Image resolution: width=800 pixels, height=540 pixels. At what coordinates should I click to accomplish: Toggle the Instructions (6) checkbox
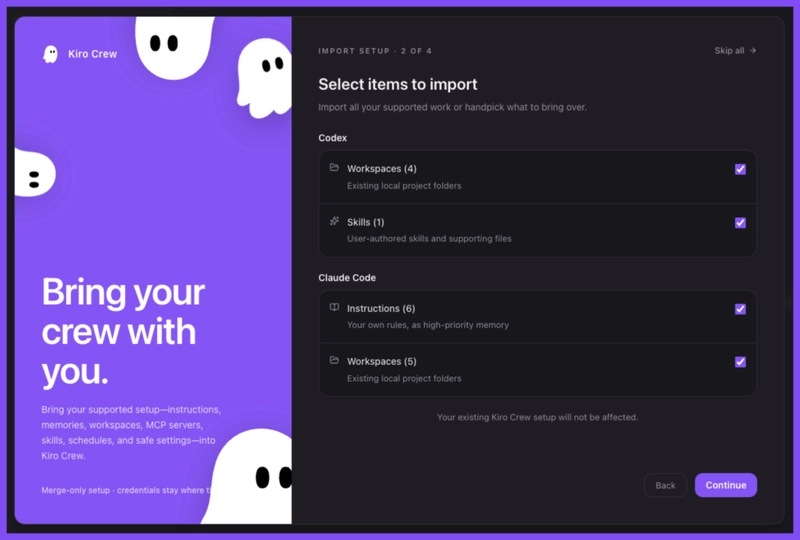click(740, 309)
